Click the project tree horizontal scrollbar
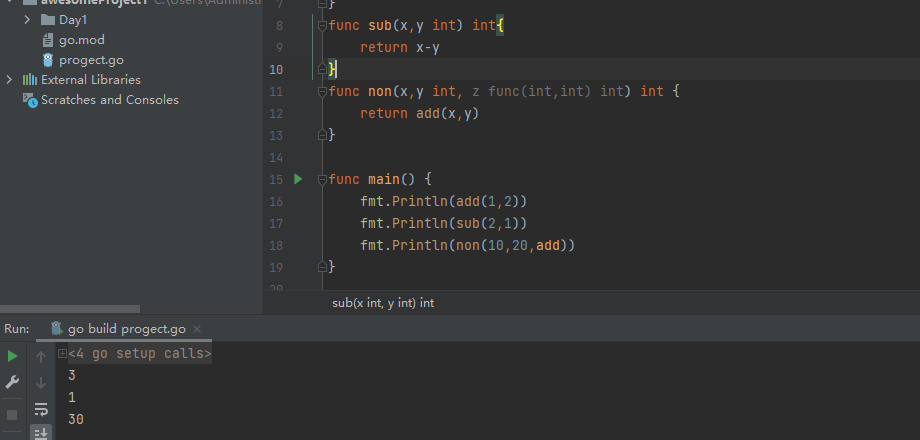This screenshot has height=440, width=920. (x=70, y=309)
